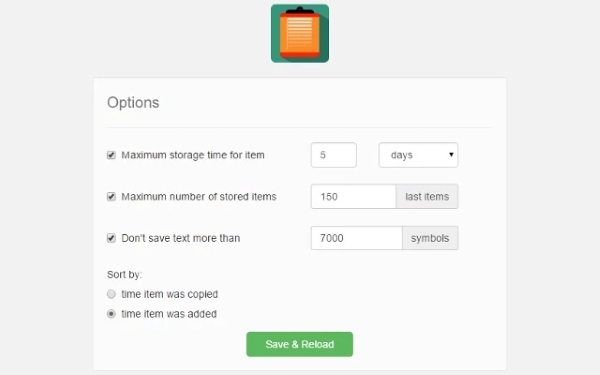Focus the storage time field showing 5
600x375 pixels.
334,155
